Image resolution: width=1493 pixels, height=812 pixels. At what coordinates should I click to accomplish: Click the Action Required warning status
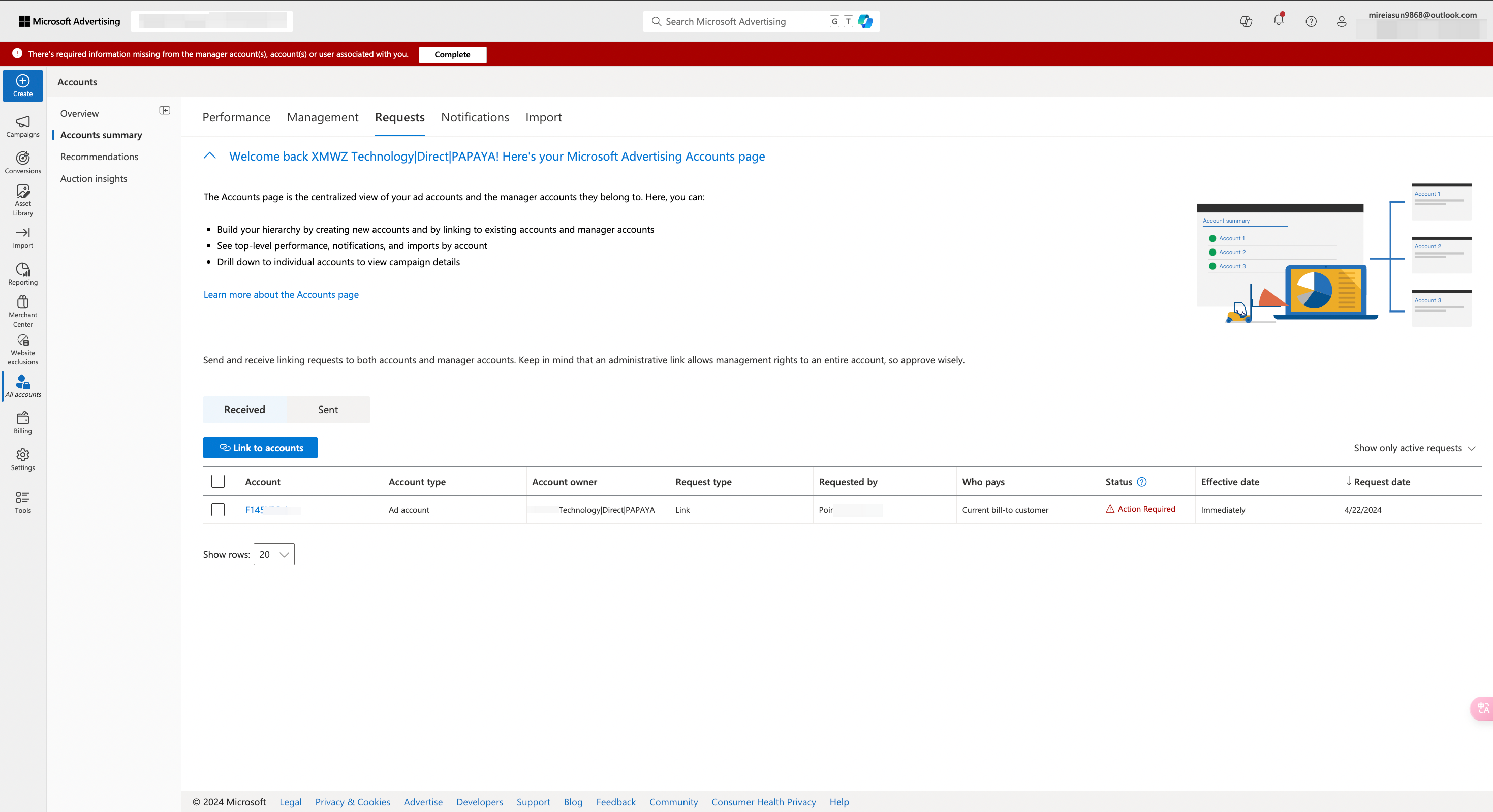click(1140, 509)
